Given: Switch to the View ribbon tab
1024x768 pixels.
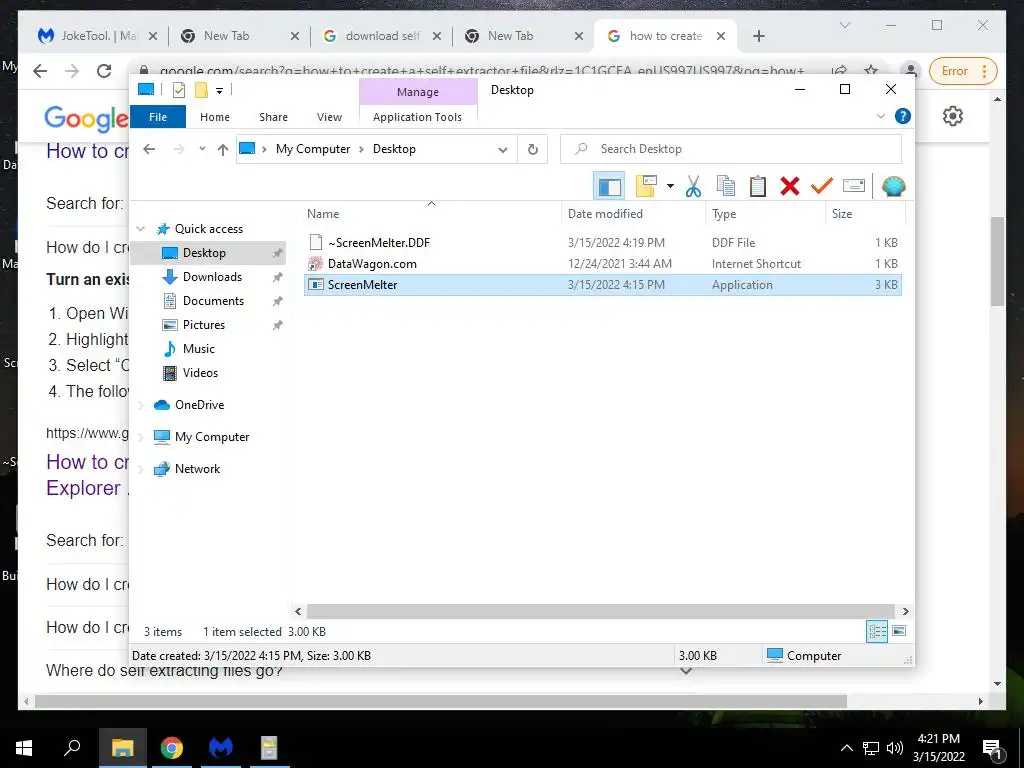Looking at the screenshot, I should click(329, 117).
